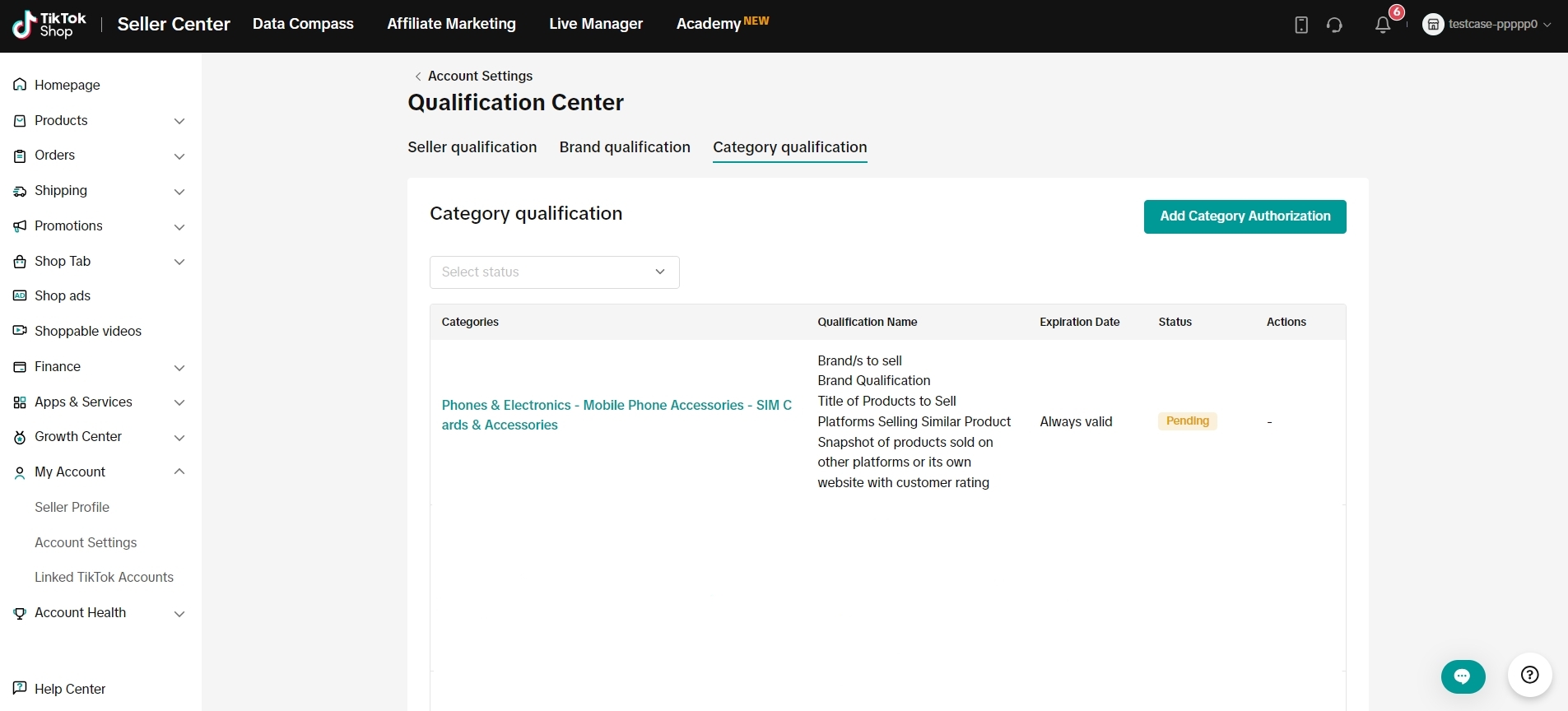Image resolution: width=1568 pixels, height=711 pixels.
Task: Expand the Finance sidebar menu
Action: [99, 367]
